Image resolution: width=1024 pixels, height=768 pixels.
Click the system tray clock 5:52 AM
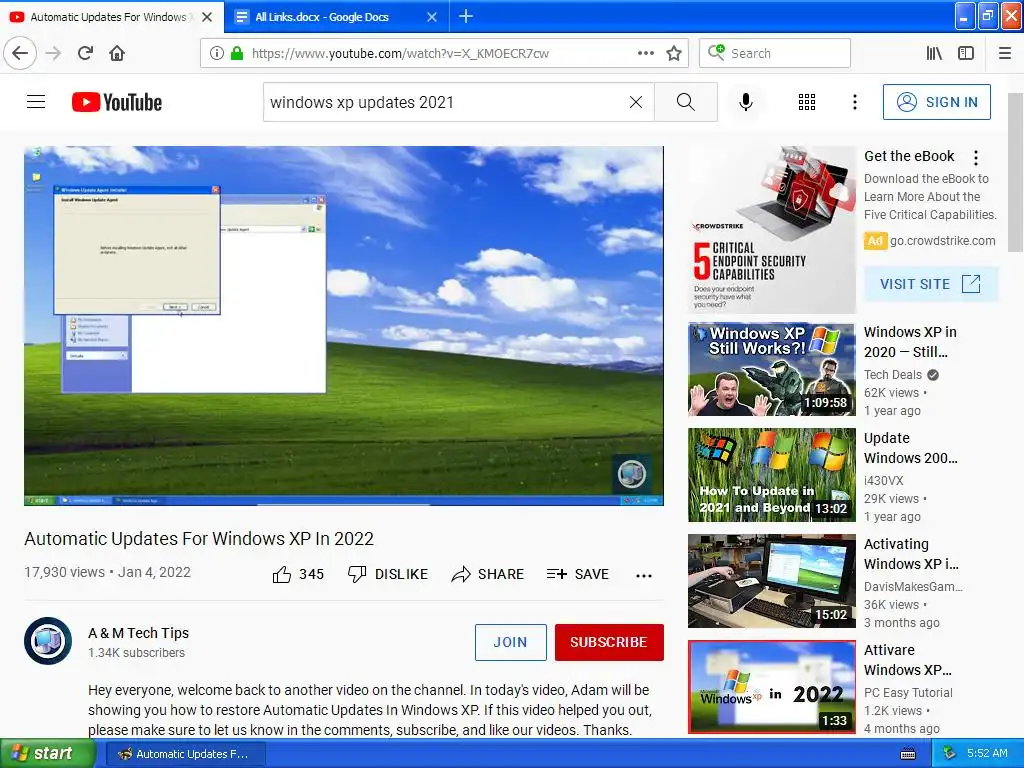(987, 753)
